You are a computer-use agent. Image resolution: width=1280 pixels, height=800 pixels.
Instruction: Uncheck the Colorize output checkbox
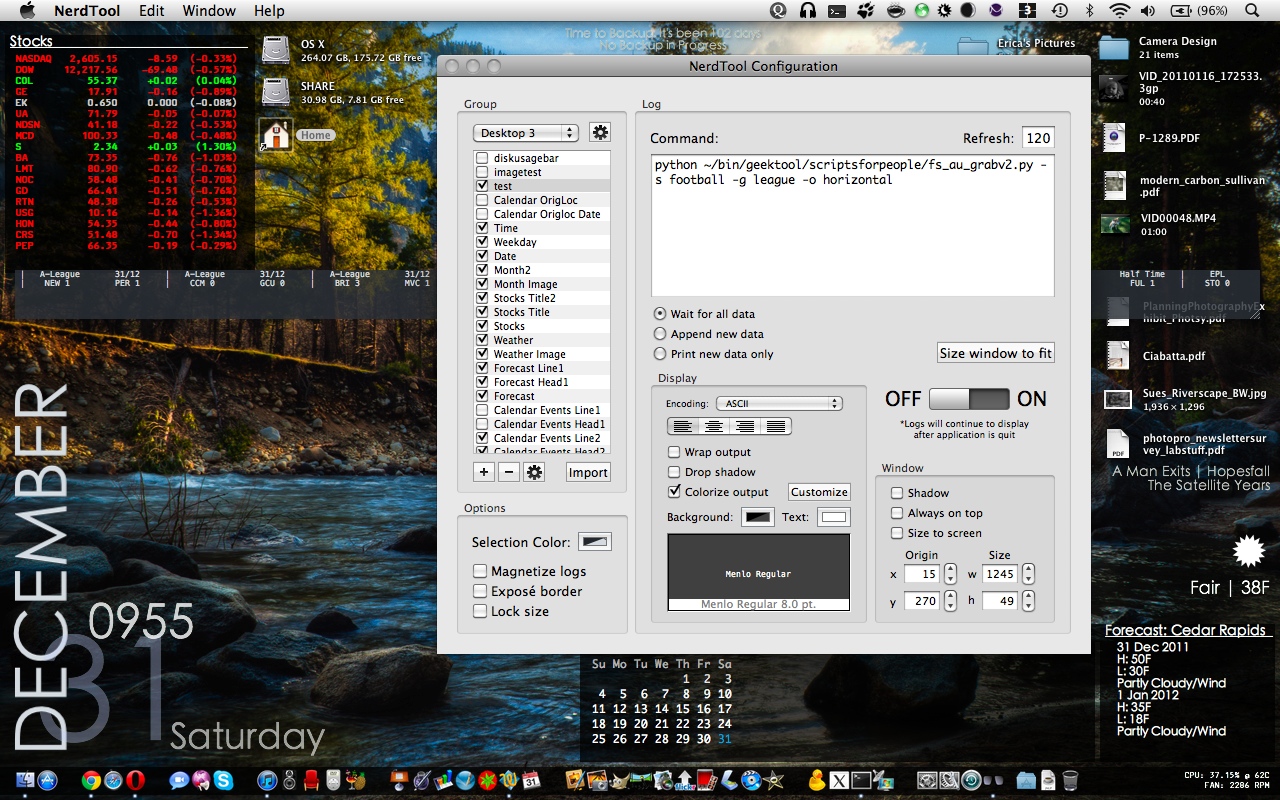pyautogui.click(x=674, y=492)
